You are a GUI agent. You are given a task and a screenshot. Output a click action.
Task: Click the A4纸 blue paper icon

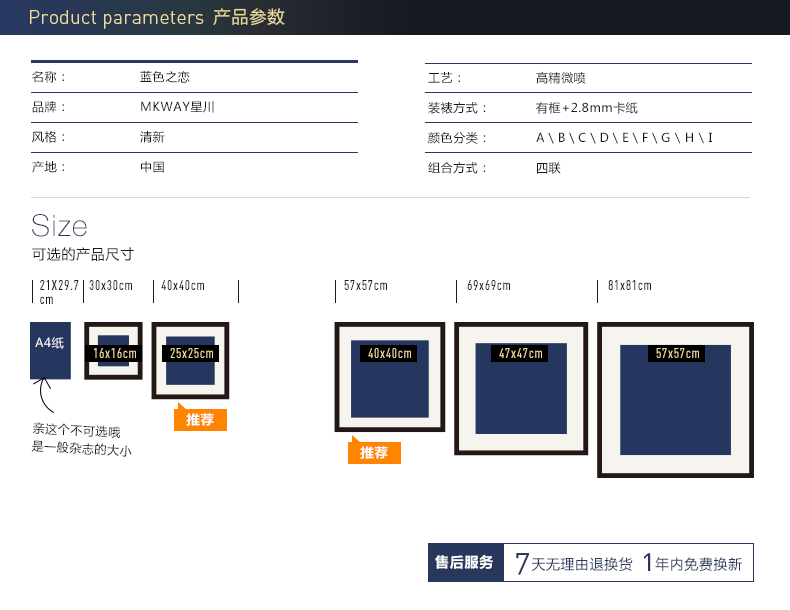point(50,351)
